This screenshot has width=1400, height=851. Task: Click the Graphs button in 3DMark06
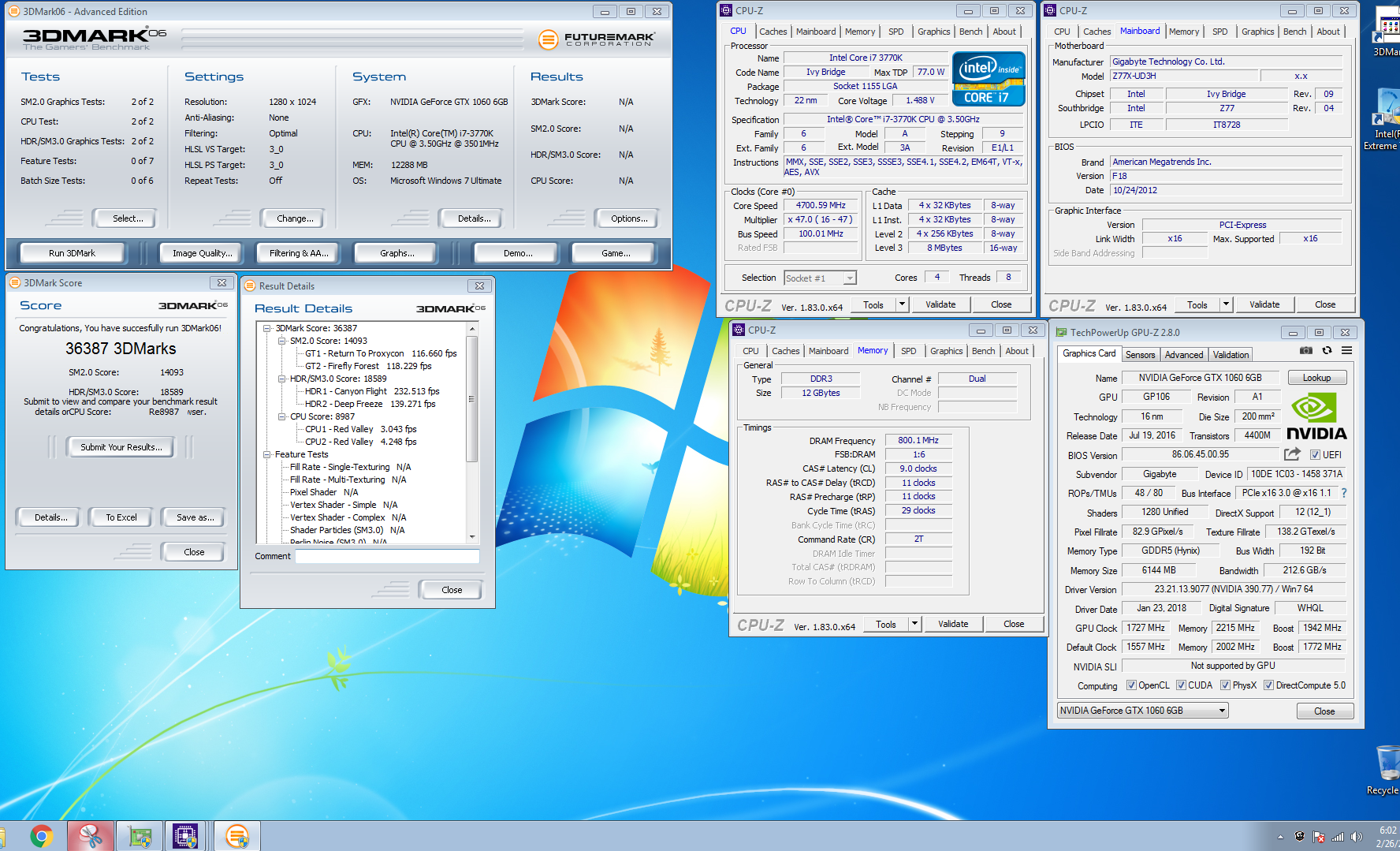pos(397,253)
